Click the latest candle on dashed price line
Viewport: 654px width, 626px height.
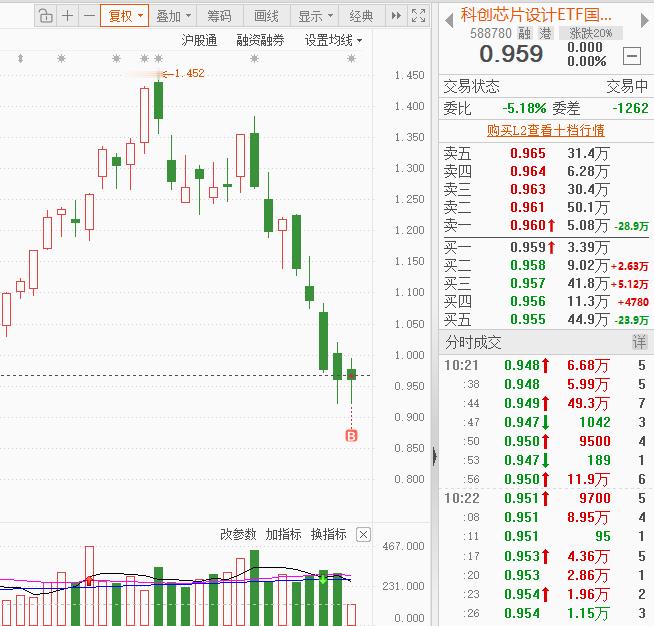[x=352, y=374]
